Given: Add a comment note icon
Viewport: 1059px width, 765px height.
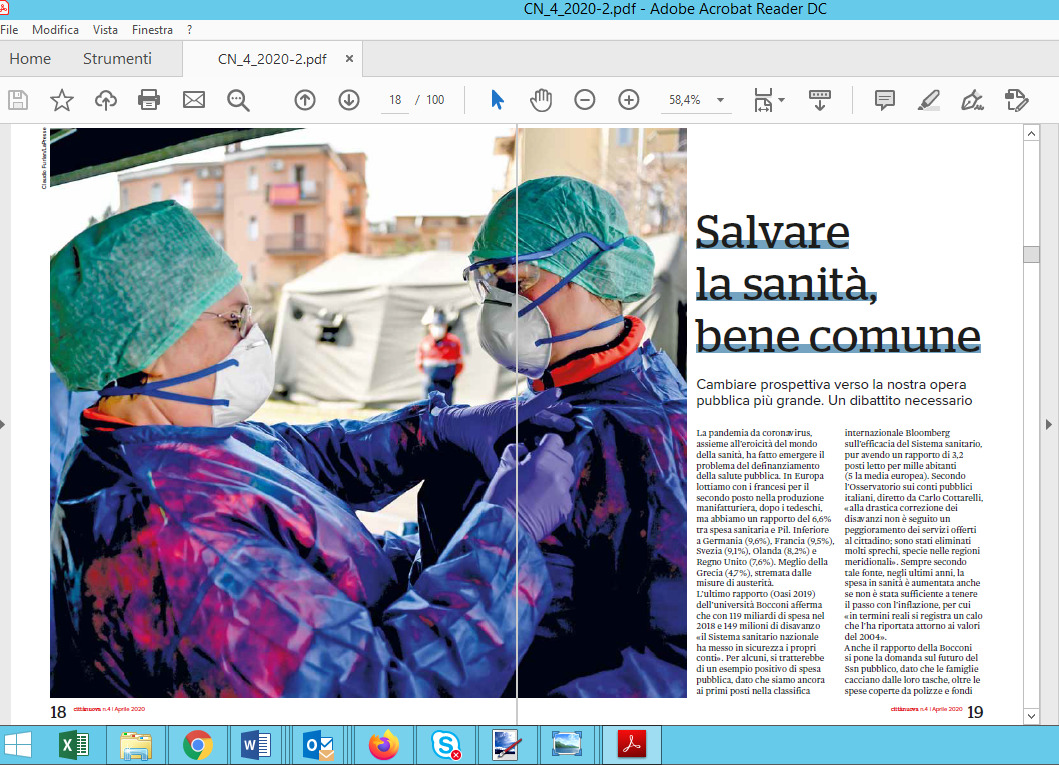Looking at the screenshot, I should tap(884, 99).
